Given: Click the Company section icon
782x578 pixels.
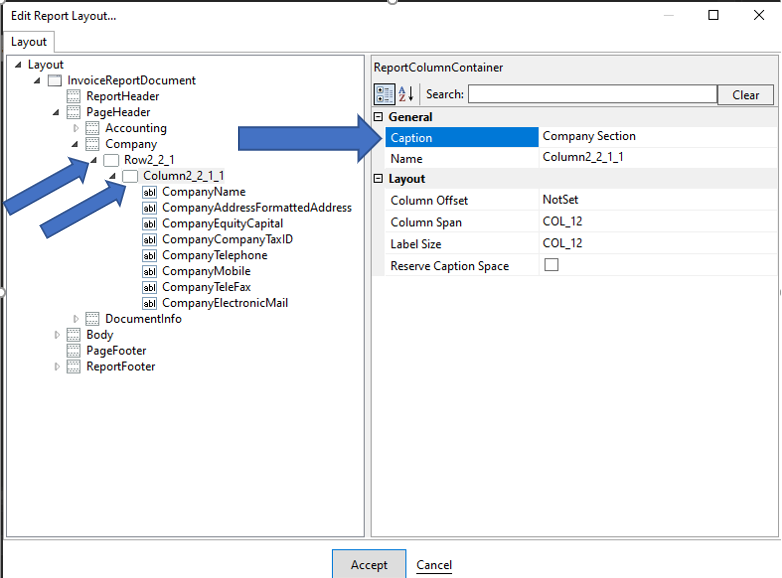Looking at the screenshot, I should point(92,144).
